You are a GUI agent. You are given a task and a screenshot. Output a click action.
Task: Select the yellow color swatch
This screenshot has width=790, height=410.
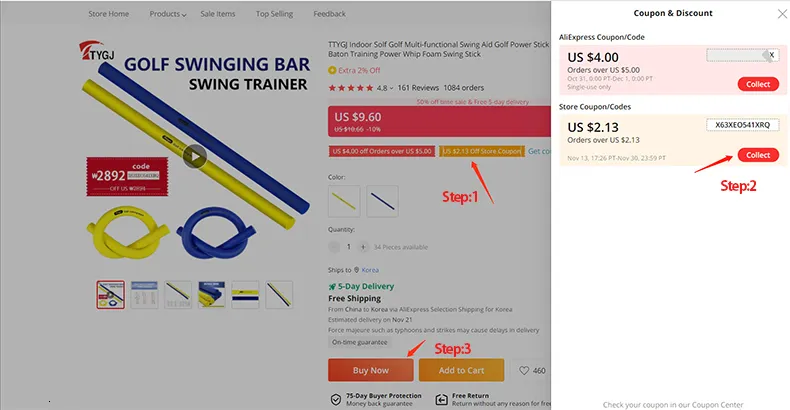point(344,201)
